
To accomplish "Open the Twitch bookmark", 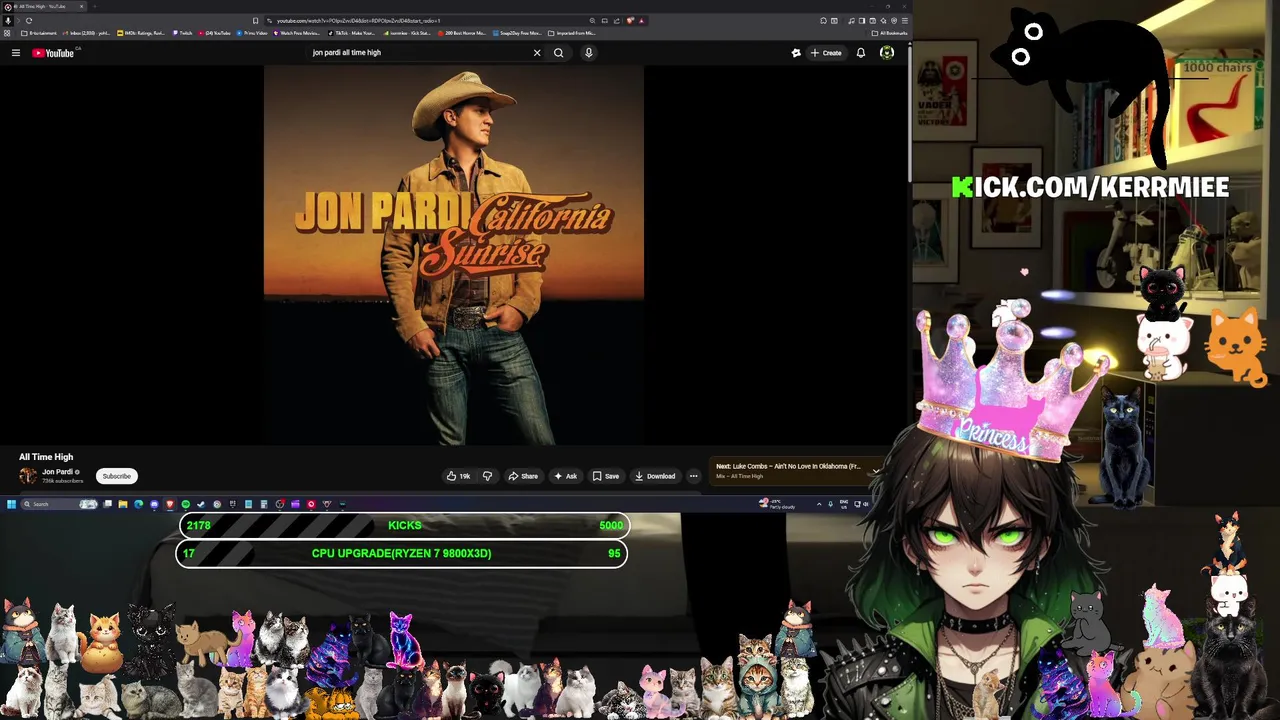I will pos(182,33).
